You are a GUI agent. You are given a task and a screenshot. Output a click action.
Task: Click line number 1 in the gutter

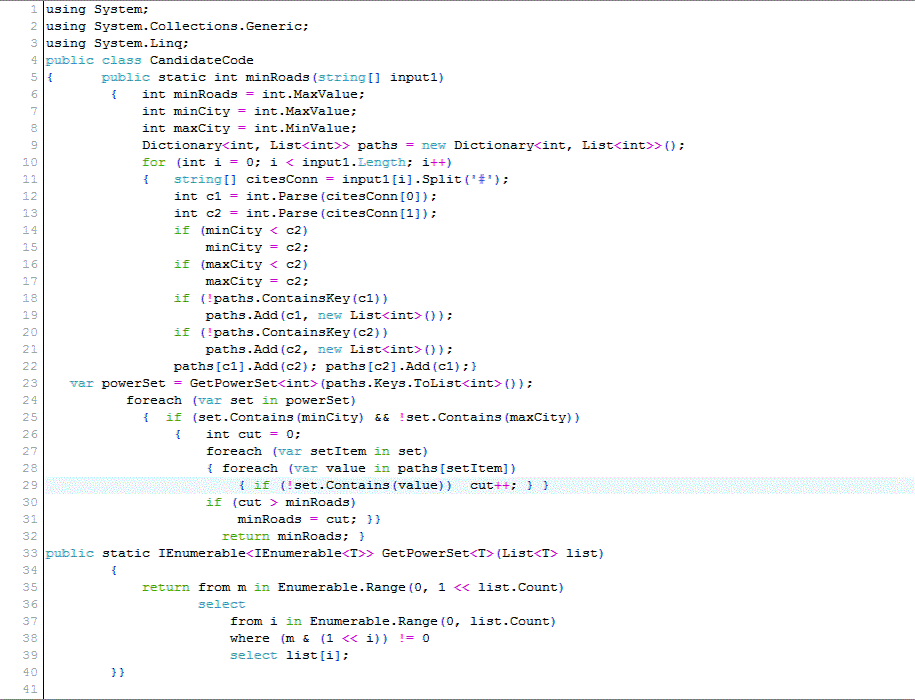click(33, 9)
